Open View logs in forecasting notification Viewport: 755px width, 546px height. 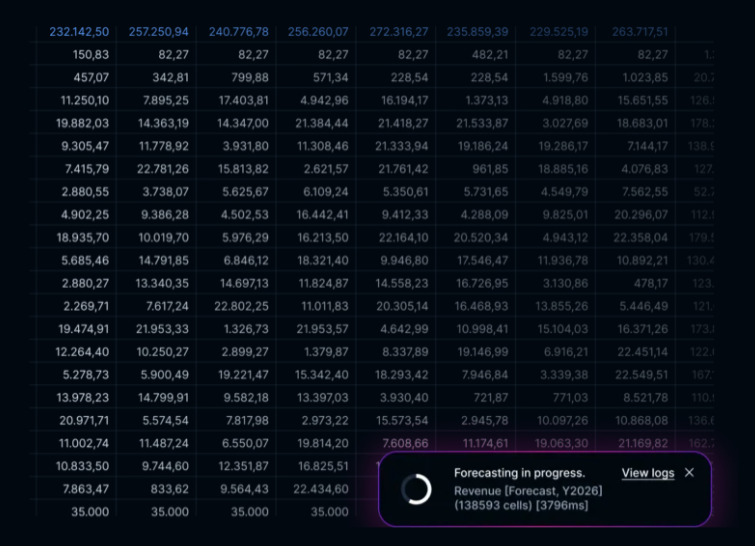point(647,473)
